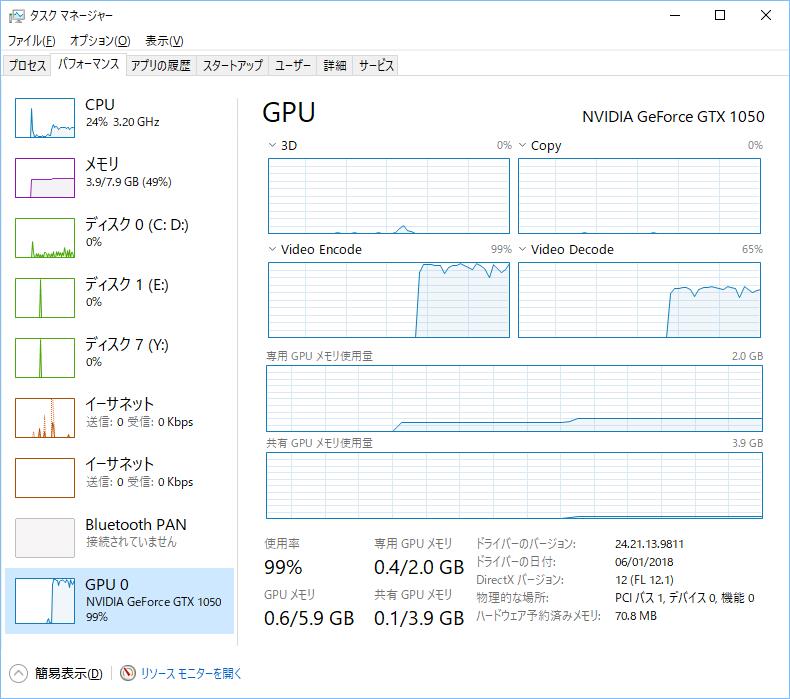Open the ファイル(F) menu
The height and width of the screenshot is (699, 790).
click(x=31, y=40)
